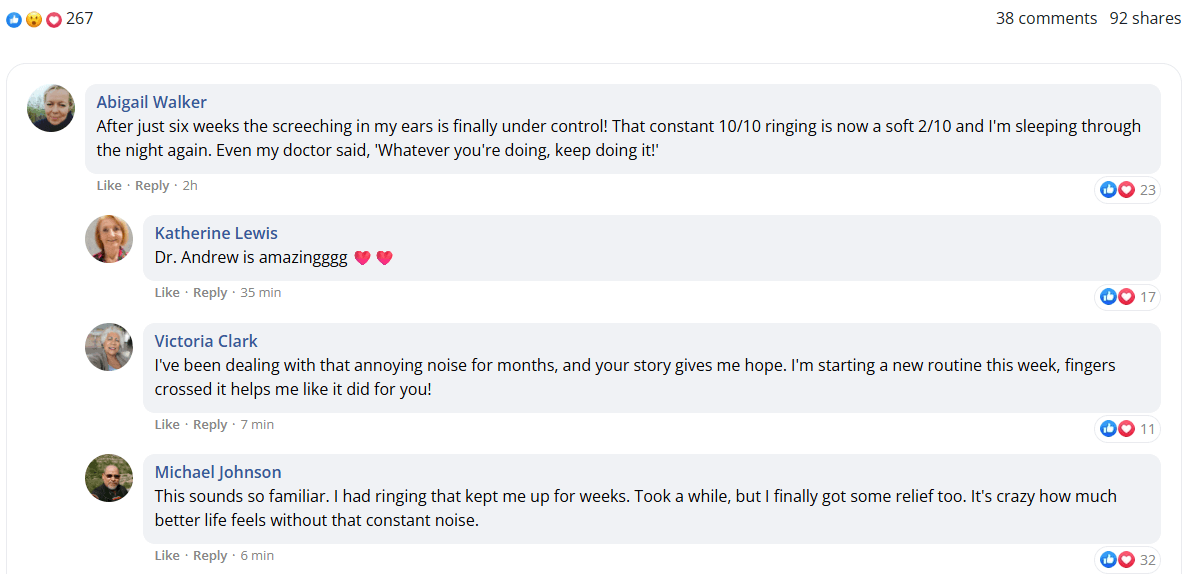Image resolution: width=1187 pixels, height=574 pixels.
Task: Reply to Katherine Lewis's comment
Action: (210, 293)
